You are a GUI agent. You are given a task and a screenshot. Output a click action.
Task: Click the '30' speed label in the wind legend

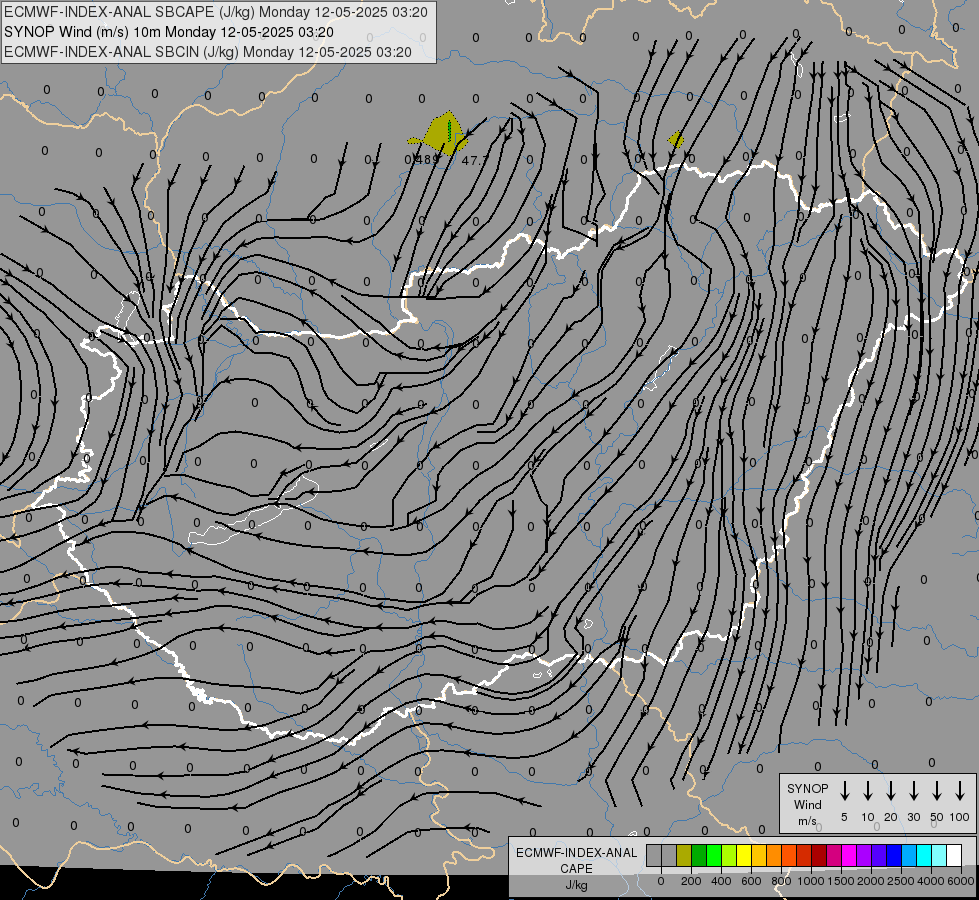pos(913,817)
